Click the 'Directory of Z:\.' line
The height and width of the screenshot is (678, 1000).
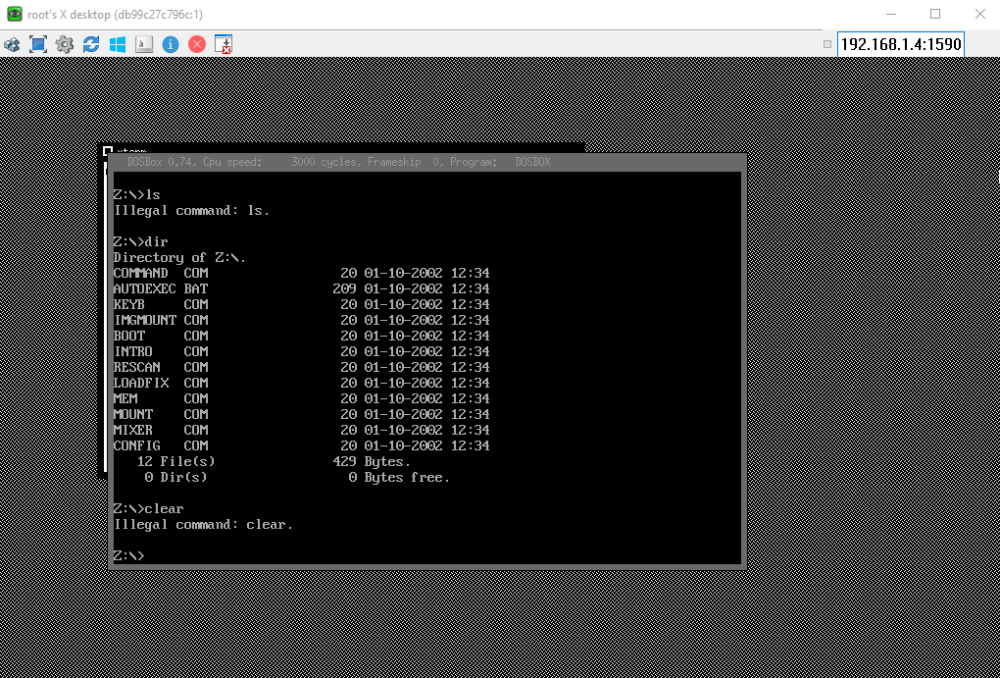tap(180, 258)
